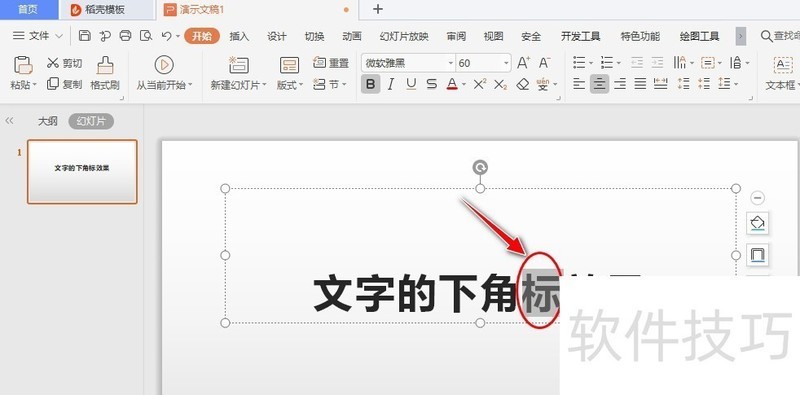Start slideshow via 从当前开始 play icon
Screen dimensions: 800x395
(164, 65)
